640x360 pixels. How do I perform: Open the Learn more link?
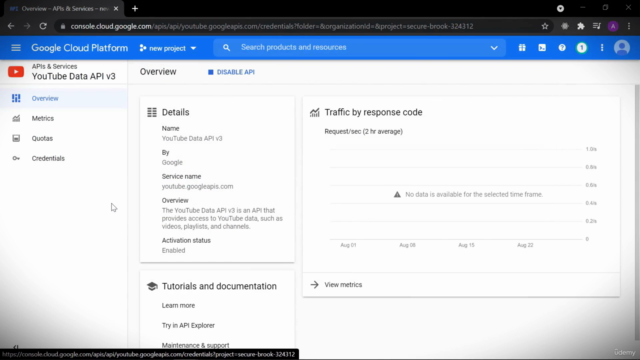tap(178, 305)
